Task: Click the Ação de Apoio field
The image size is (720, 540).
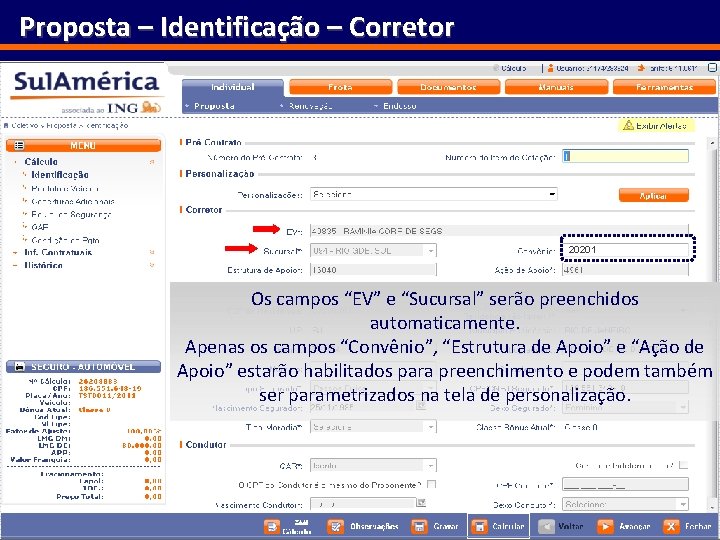Action: (x=626, y=270)
